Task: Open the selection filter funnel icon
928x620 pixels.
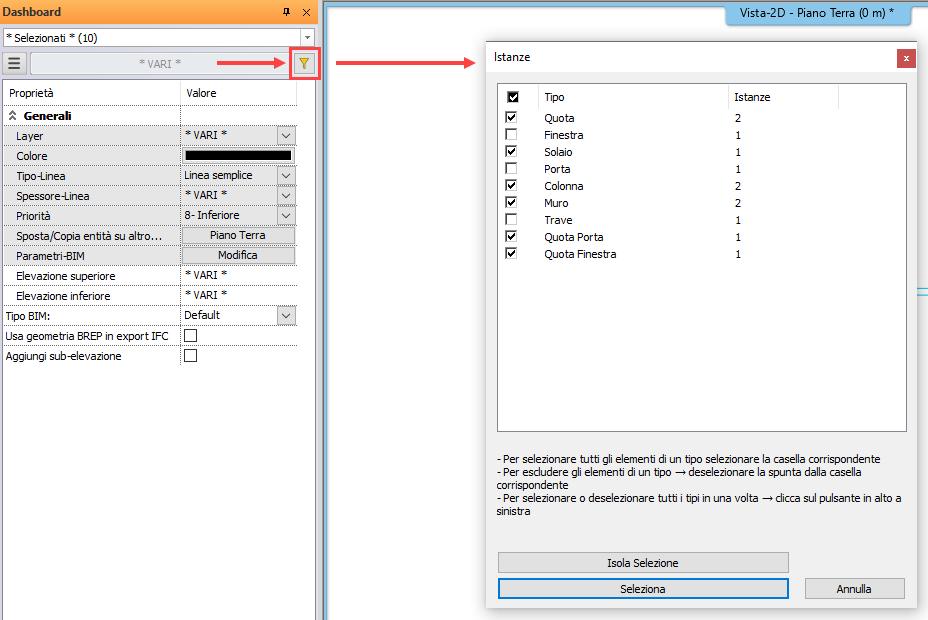Action: point(304,63)
